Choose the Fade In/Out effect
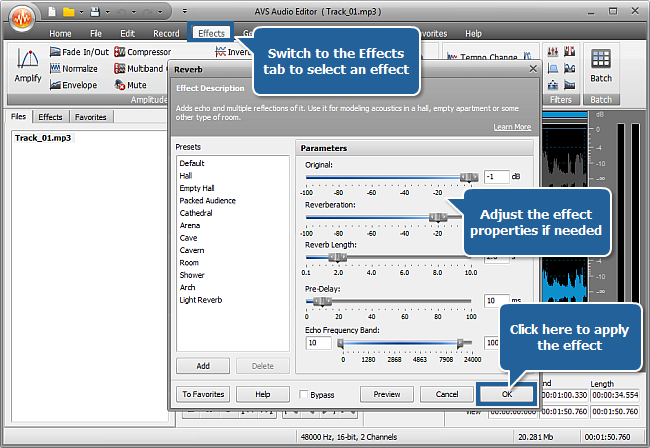This screenshot has height=448, width=650. [79, 52]
